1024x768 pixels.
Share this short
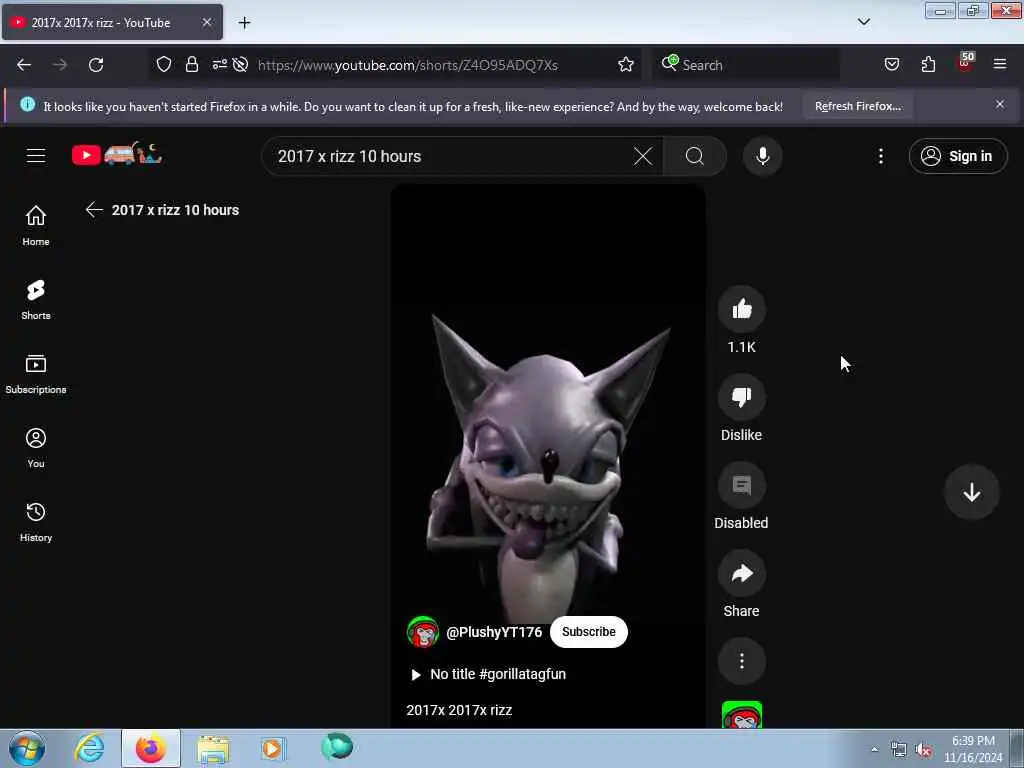741,573
